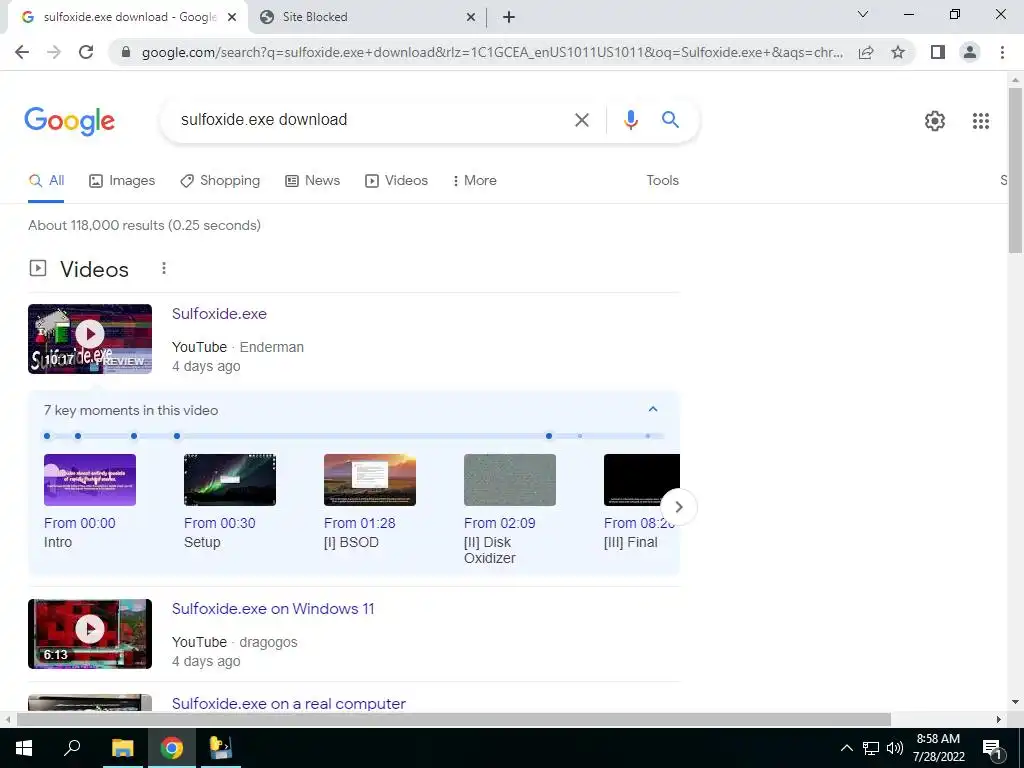
Task: Jump to From 00:30 Setup moment
Action: (x=219, y=523)
